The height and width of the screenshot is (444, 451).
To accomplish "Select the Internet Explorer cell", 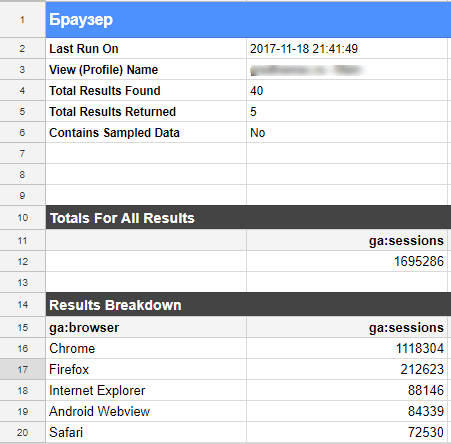I will [146, 390].
